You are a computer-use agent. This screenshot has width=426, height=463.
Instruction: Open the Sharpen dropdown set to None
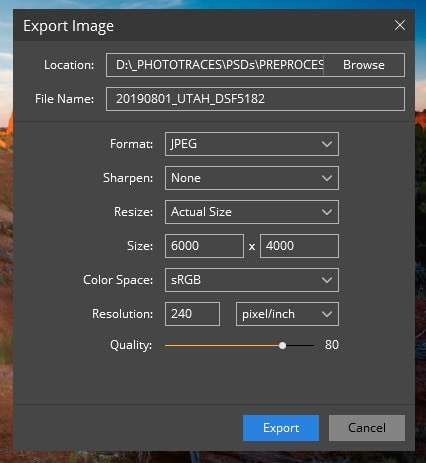[252, 178]
